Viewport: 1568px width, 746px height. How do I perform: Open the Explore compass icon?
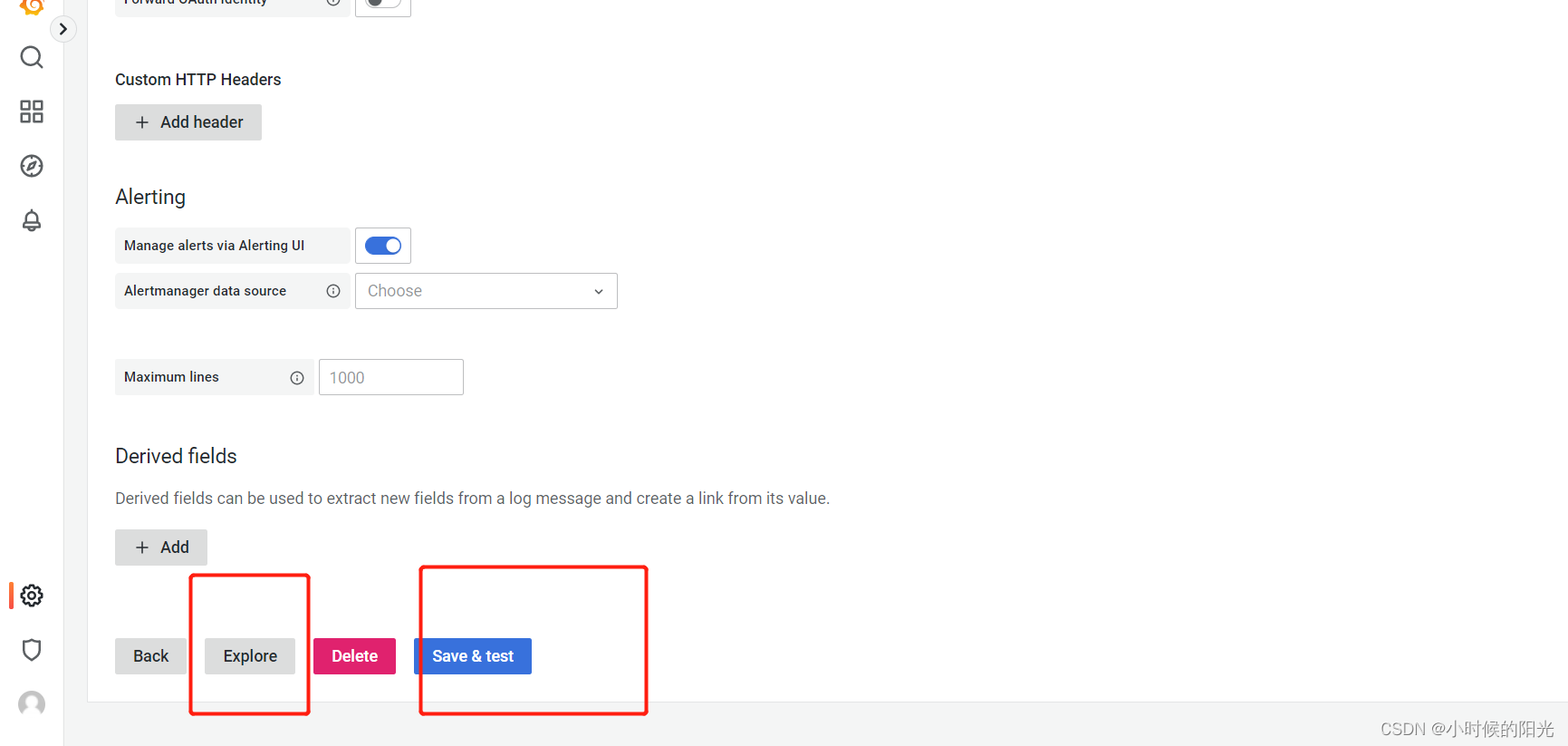pyautogui.click(x=32, y=166)
